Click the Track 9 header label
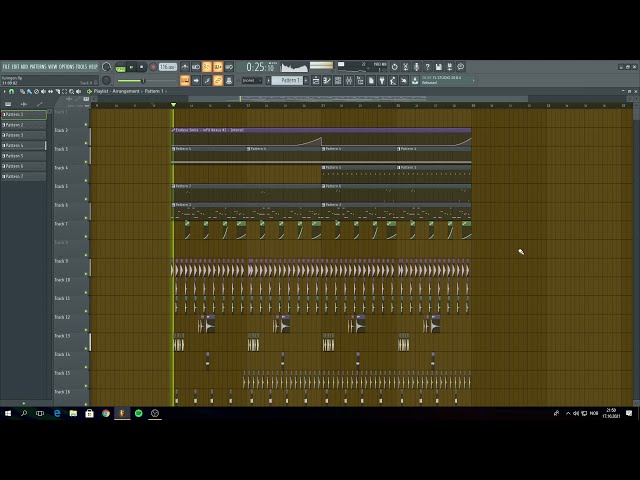Viewport: 640px width, 480px height. (x=61, y=261)
